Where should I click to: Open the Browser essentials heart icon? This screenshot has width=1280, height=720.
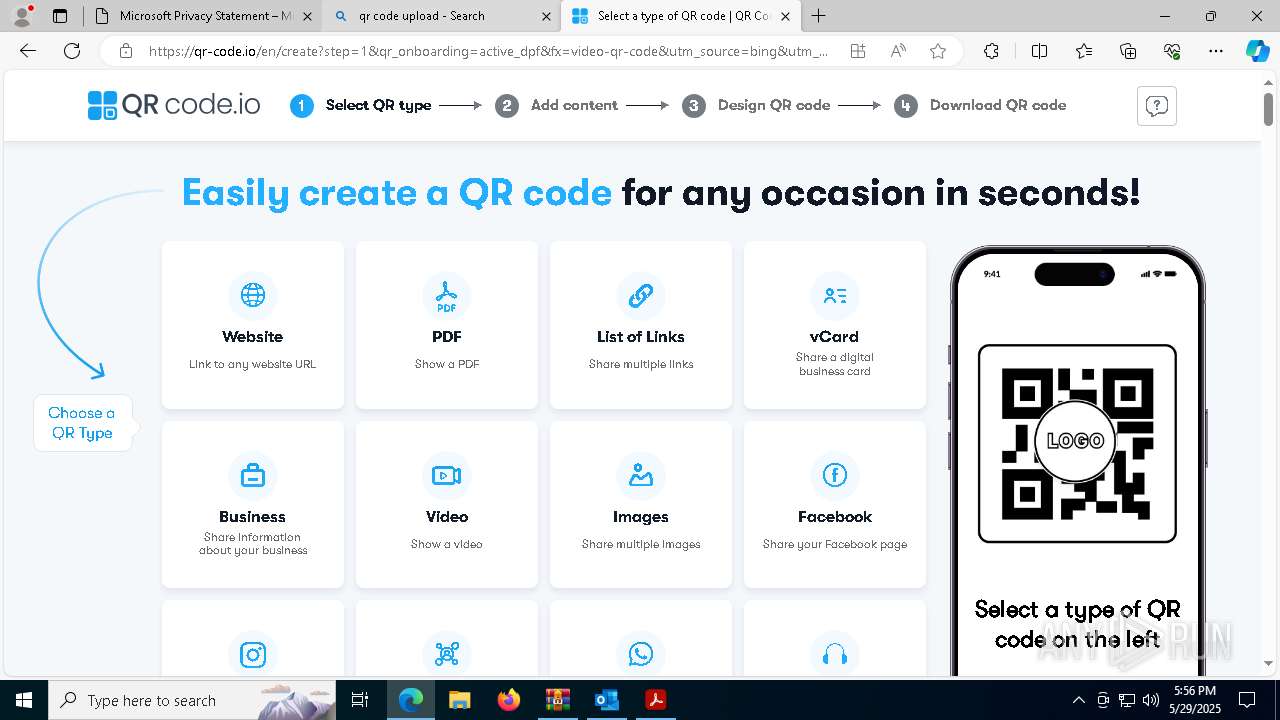click(1172, 51)
